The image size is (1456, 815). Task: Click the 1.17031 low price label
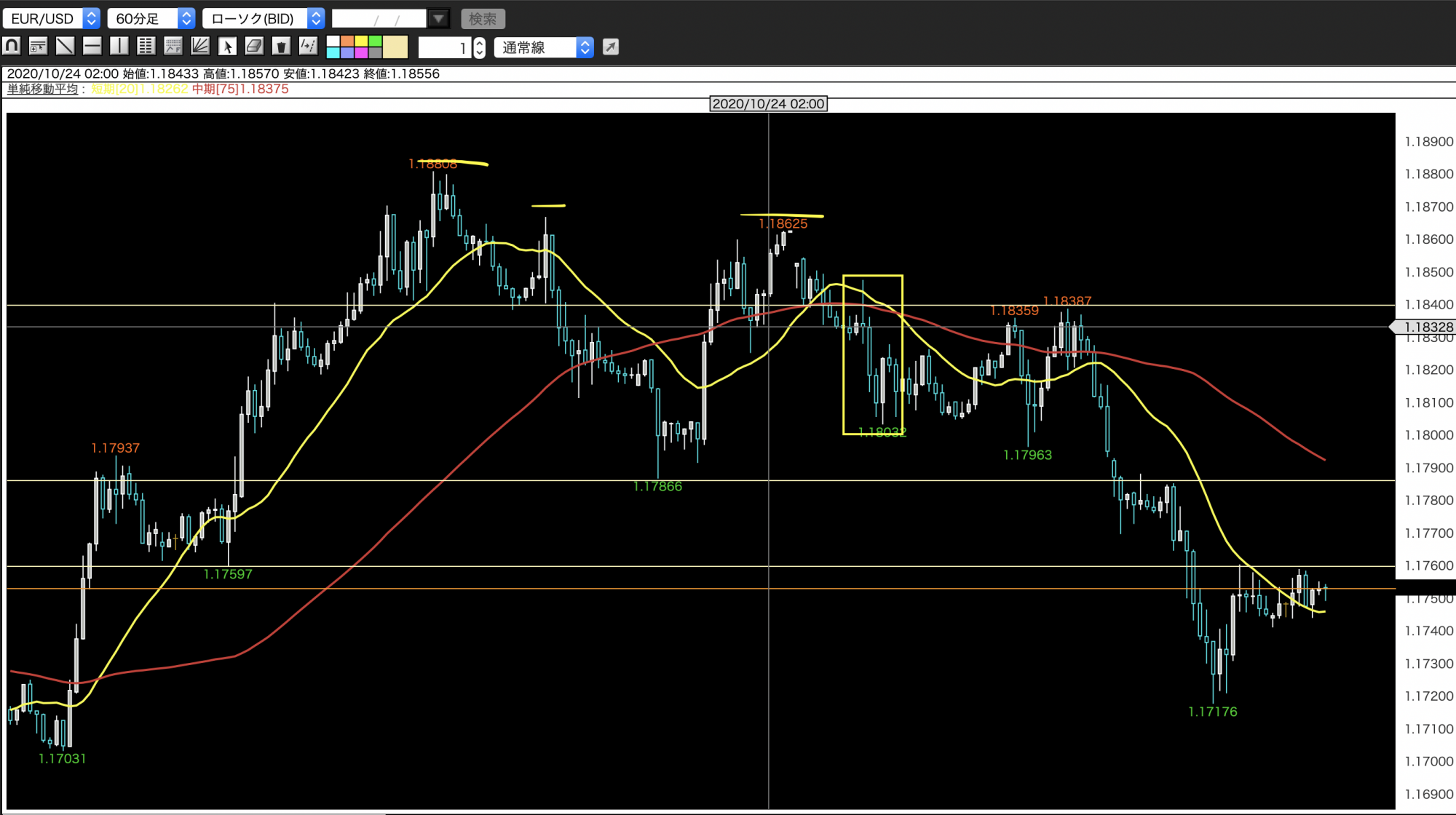click(x=62, y=759)
